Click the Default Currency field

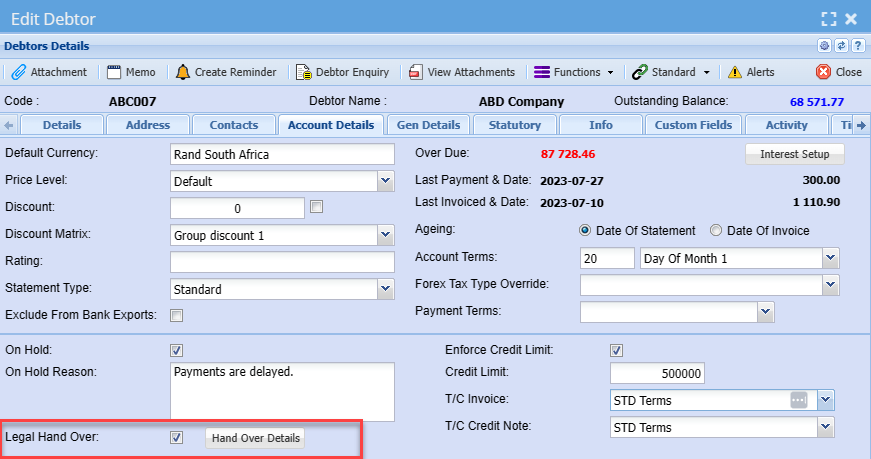pos(282,154)
